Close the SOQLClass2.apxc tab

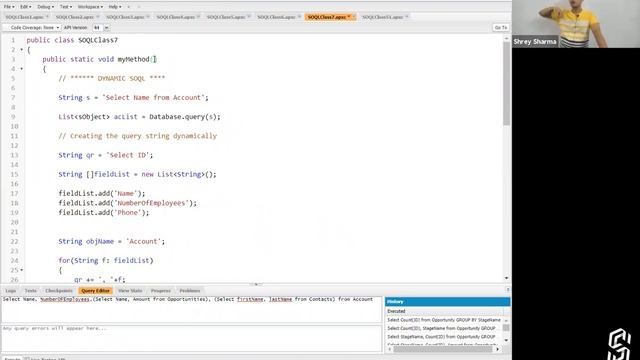98,17
